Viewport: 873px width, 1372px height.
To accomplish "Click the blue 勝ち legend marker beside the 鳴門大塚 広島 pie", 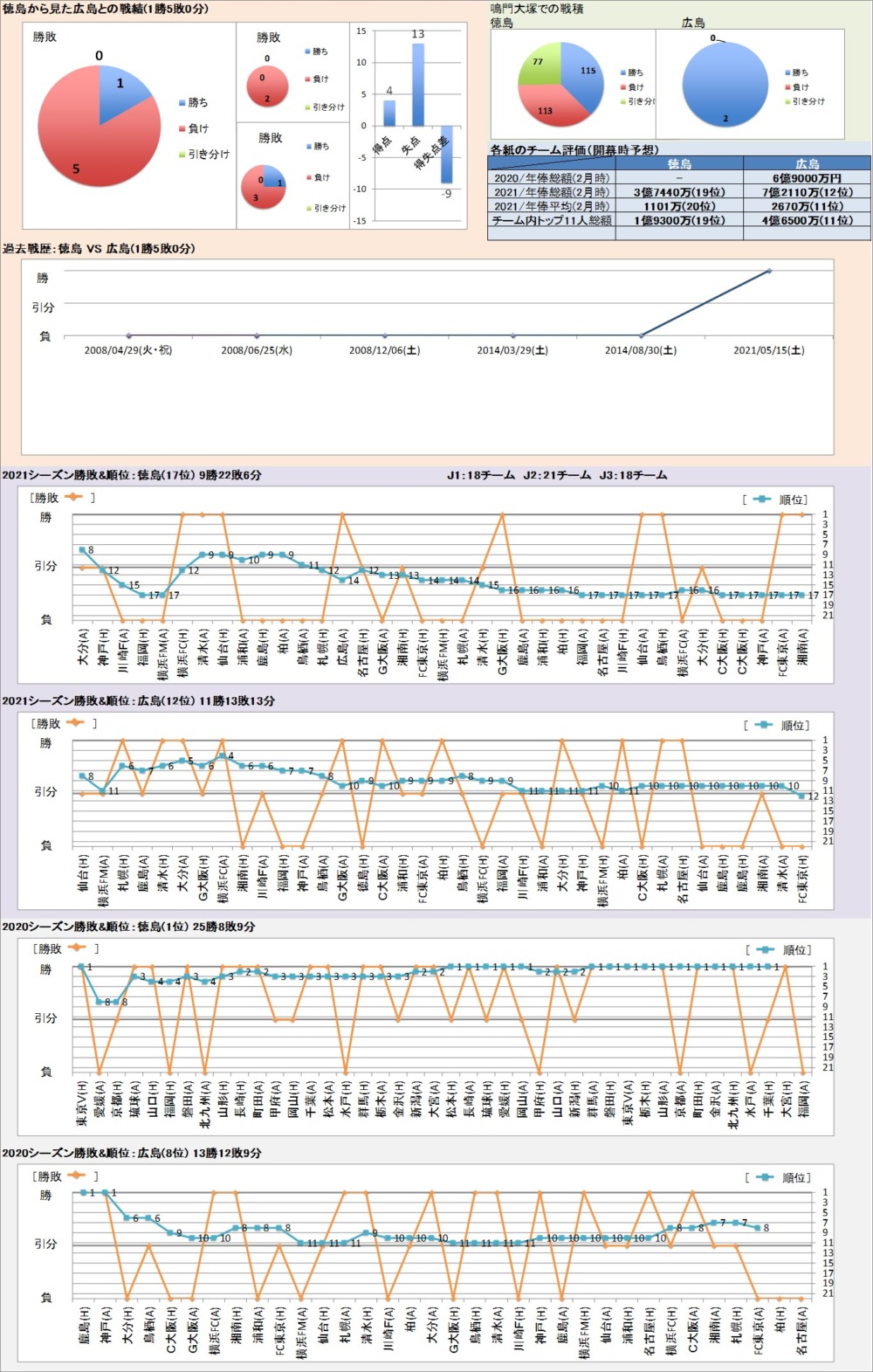I will coord(787,73).
